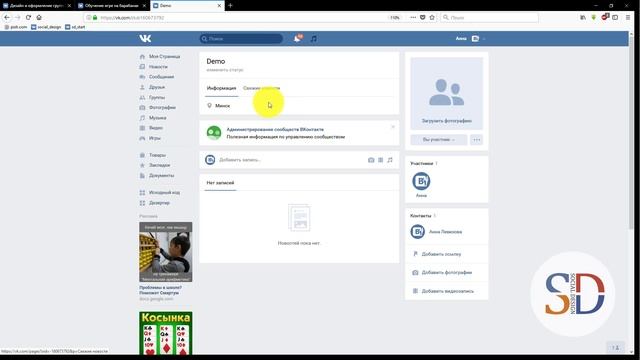The height and width of the screenshot is (360, 640).
Task: Open the VK logo home link
Action: pos(145,38)
